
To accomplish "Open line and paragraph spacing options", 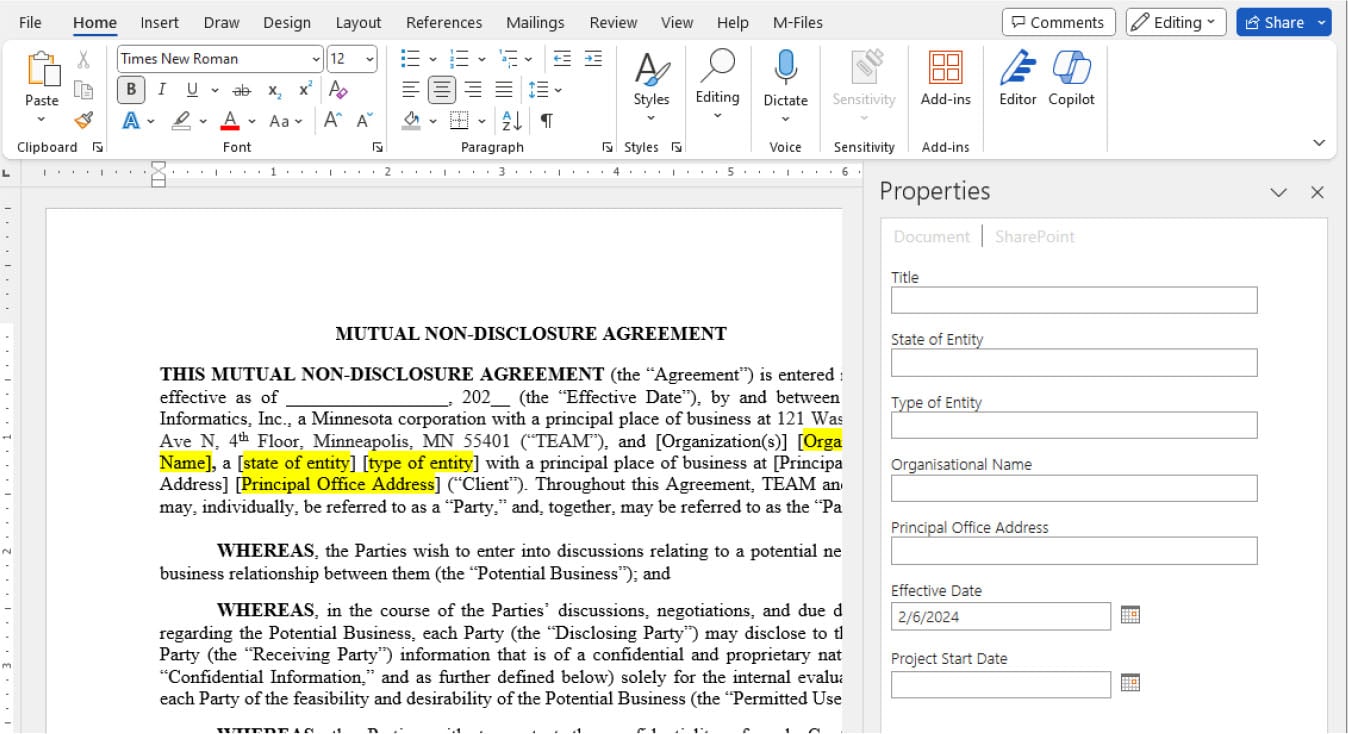I will click(x=545, y=90).
